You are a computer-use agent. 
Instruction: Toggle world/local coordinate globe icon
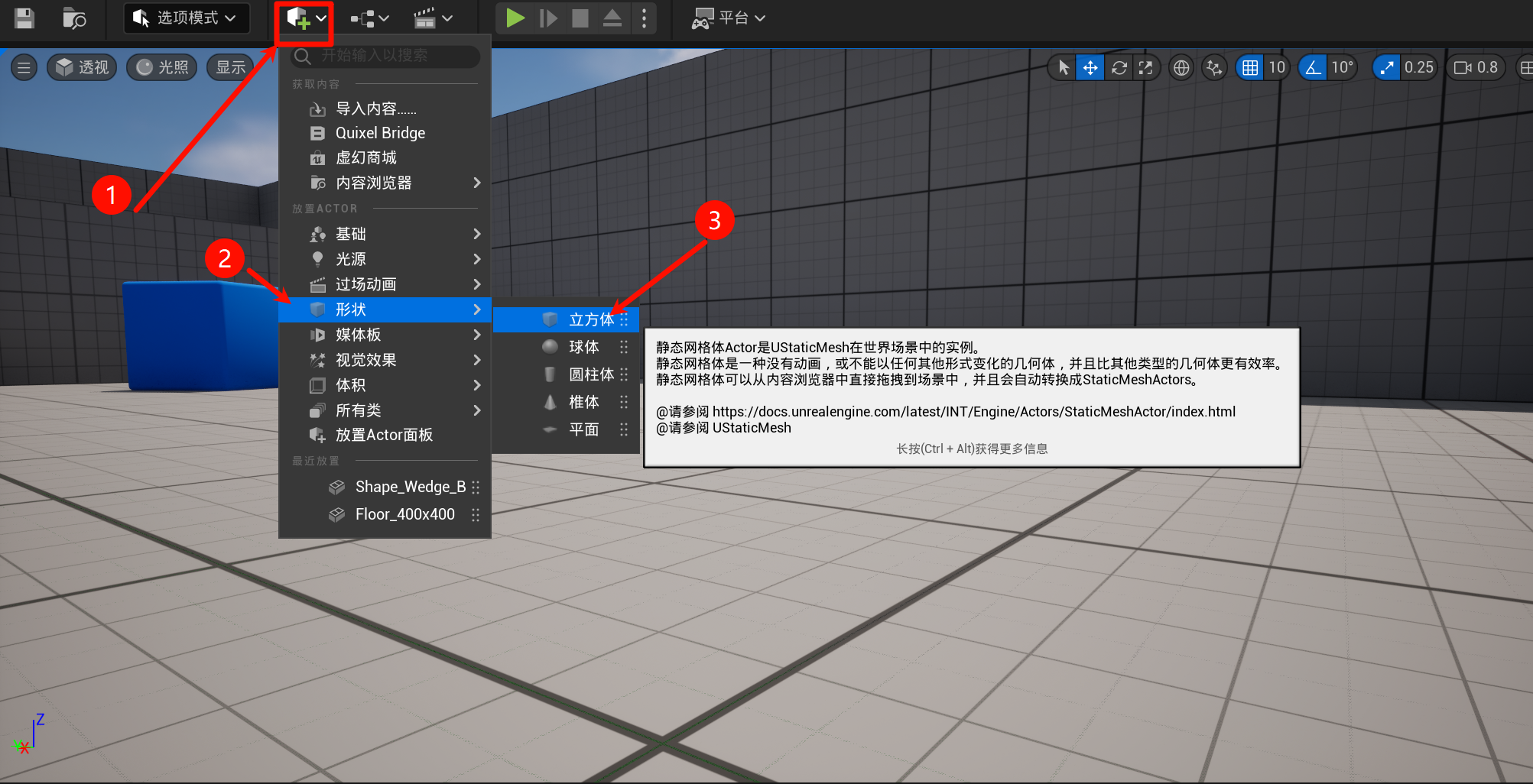click(x=1181, y=68)
